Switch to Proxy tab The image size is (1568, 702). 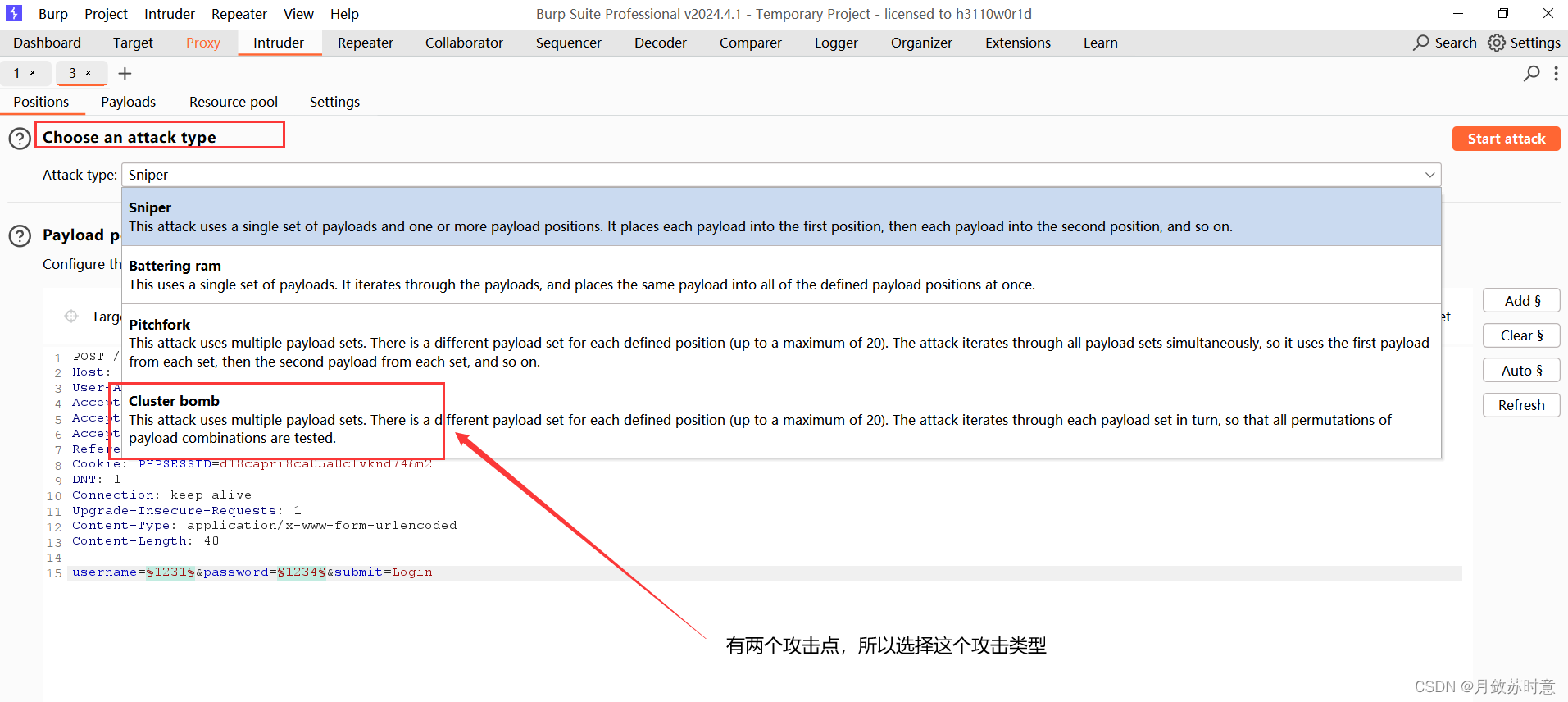(x=203, y=43)
